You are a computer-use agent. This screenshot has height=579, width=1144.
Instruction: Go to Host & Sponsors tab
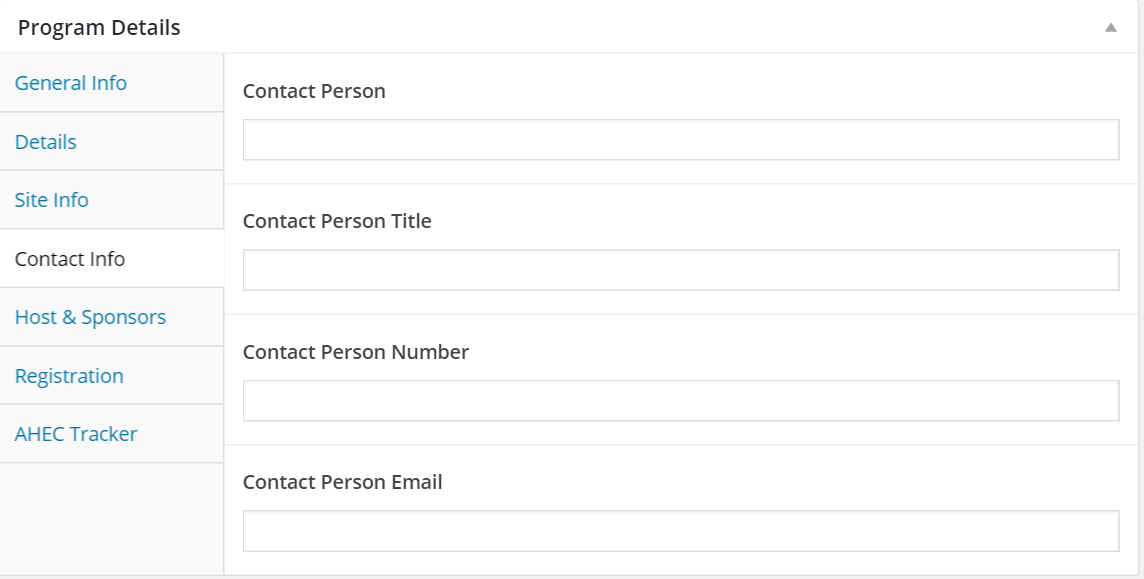point(90,317)
